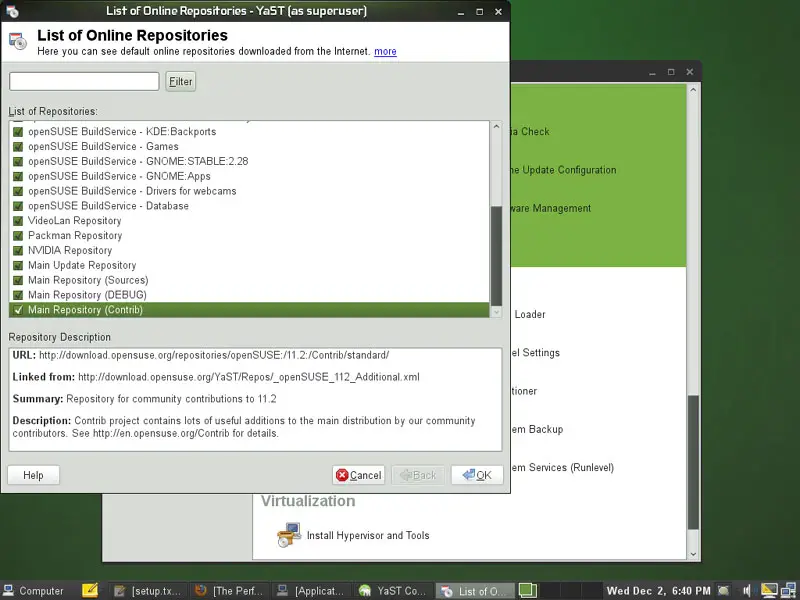
Task: Click the display monitor icon in system tray
Action: tap(769, 591)
